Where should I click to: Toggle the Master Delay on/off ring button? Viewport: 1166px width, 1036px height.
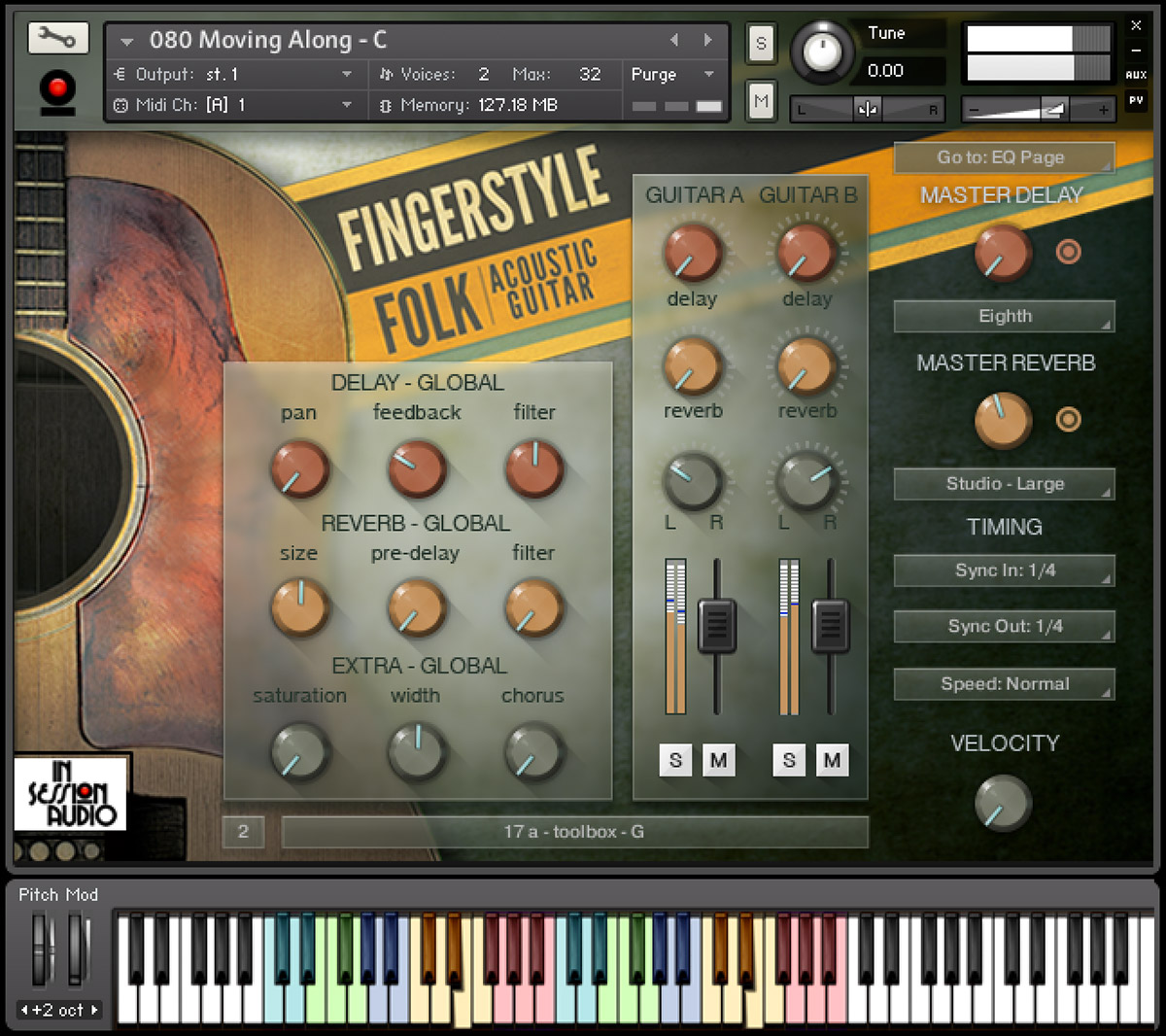coord(1068,253)
